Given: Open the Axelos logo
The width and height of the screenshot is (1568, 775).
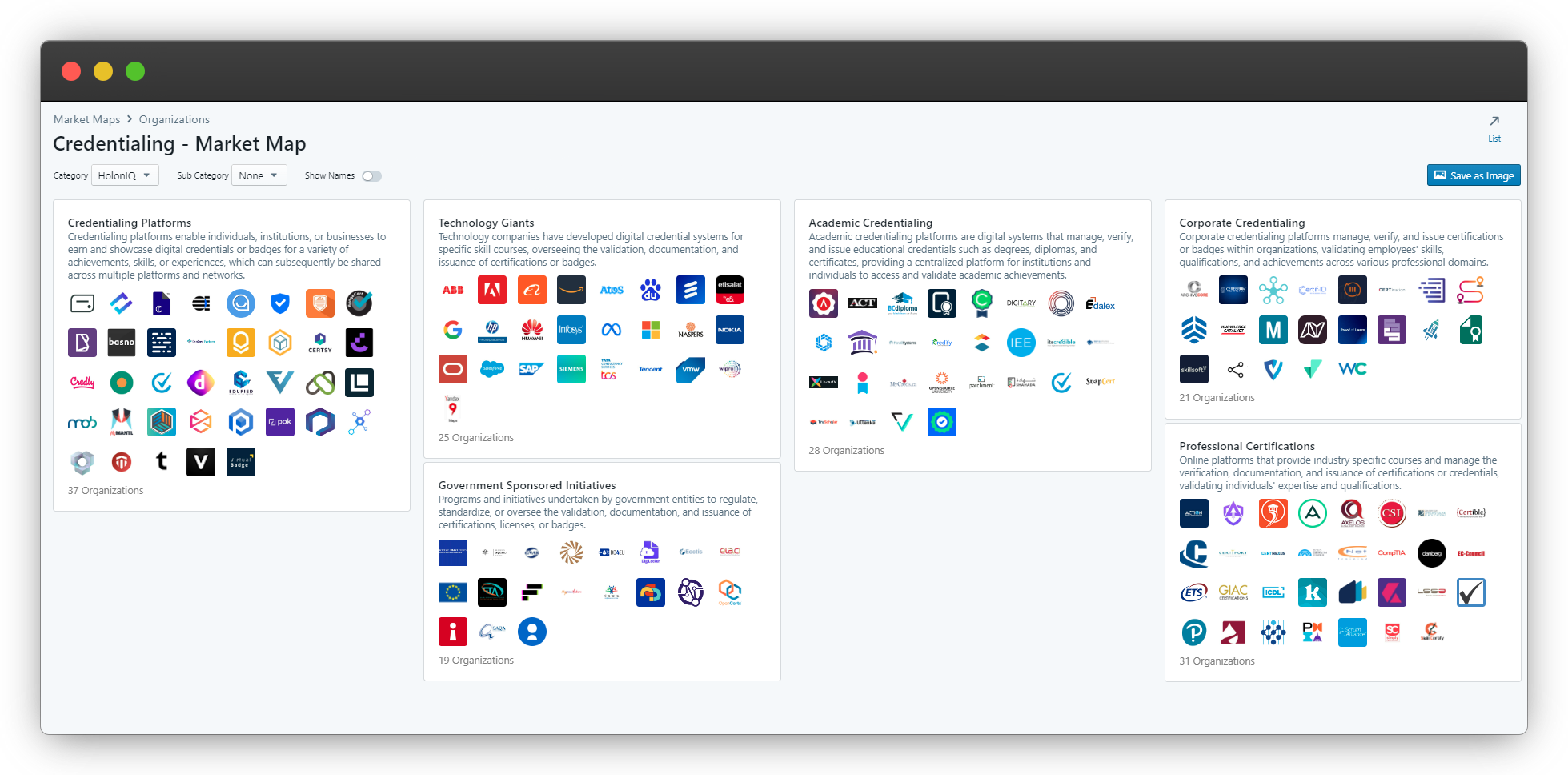Looking at the screenshot, I should click(1353, 513).
